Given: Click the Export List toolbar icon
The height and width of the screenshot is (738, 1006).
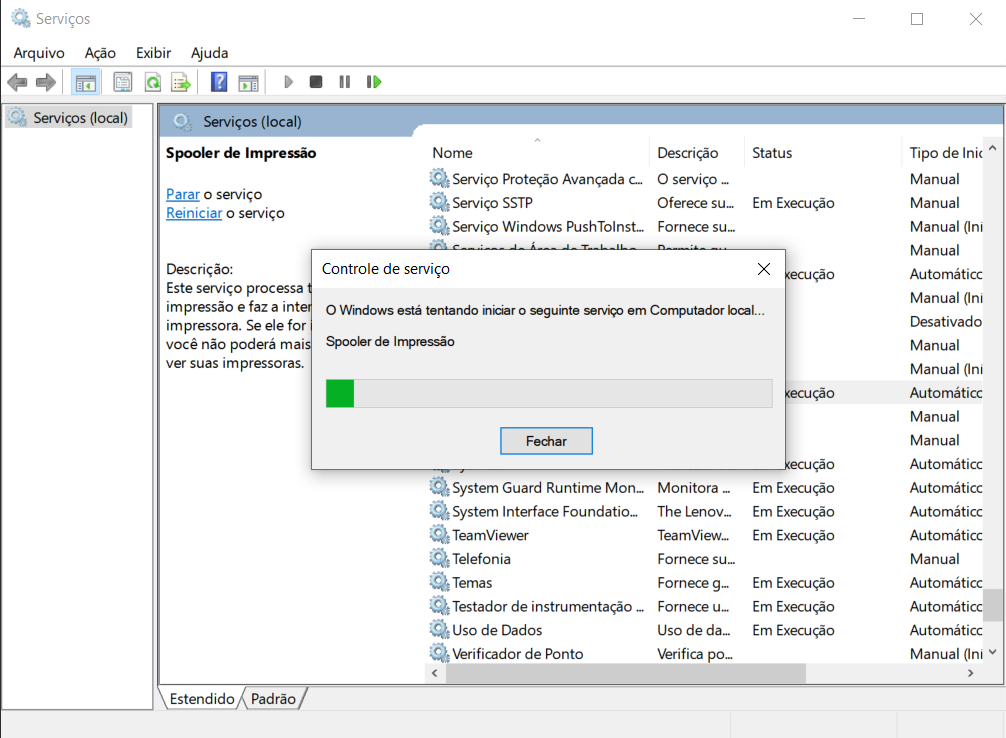Looking at the screenshot, I should pos(180,82).
